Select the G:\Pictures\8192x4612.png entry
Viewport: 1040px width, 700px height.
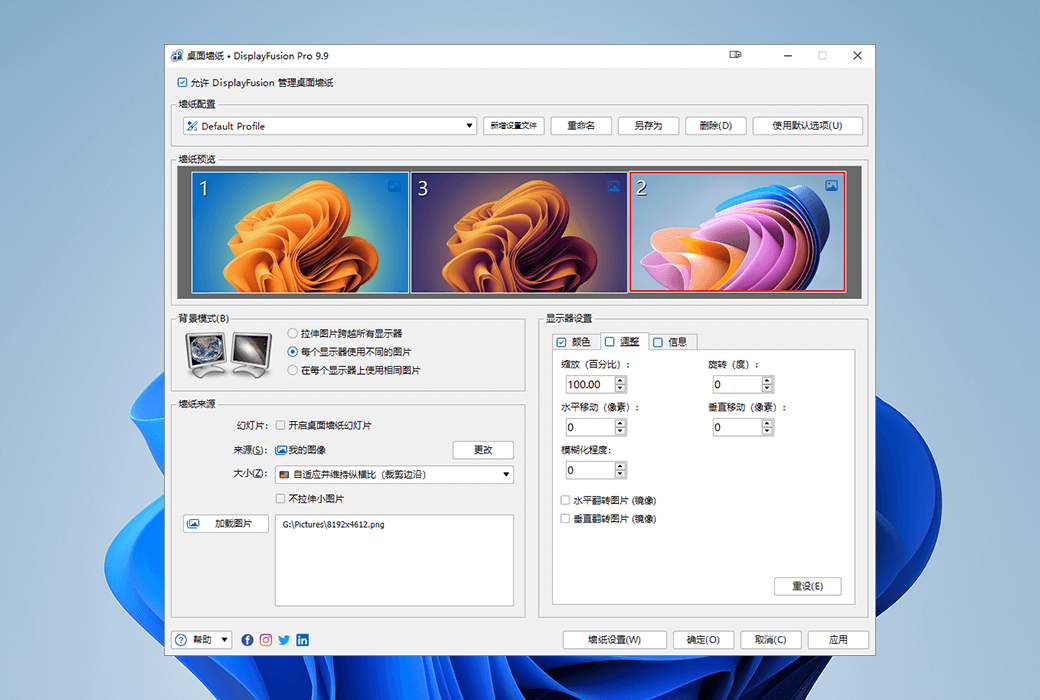[x=334, y=524]
